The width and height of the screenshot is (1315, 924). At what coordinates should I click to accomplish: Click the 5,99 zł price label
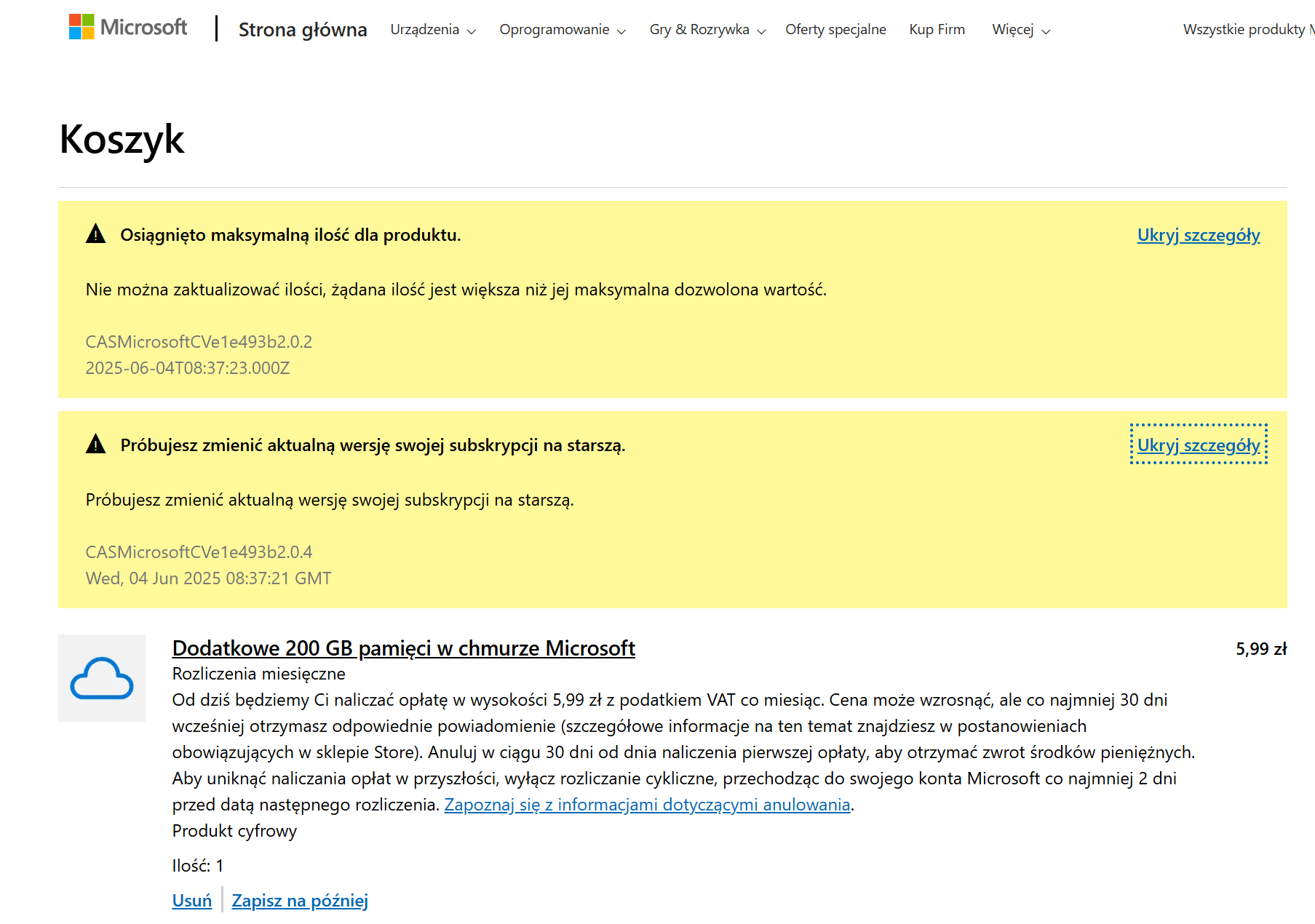pyautogui.click(x=1261, y=649)
